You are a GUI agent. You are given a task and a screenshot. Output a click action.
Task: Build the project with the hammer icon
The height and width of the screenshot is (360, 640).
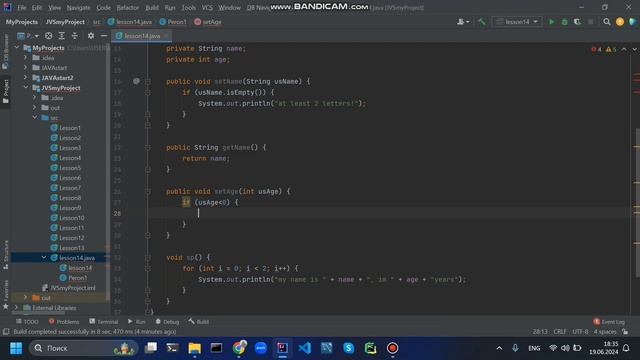tap(482, 22)
